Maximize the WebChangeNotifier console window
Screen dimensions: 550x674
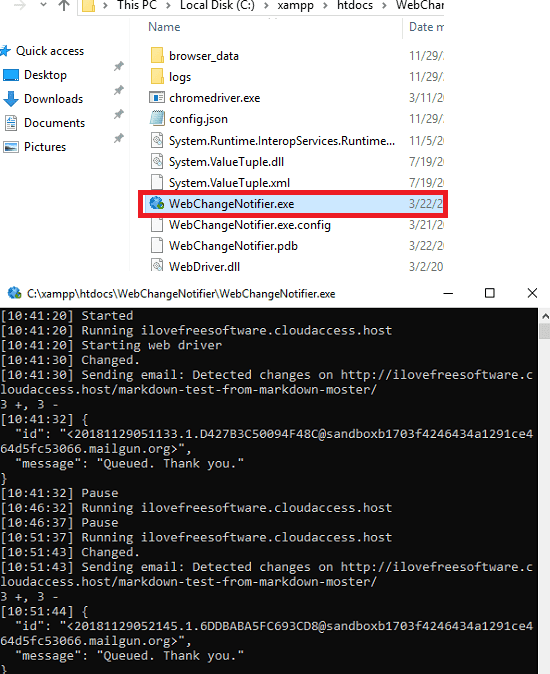pyautogui.click(x=490, y=293)
